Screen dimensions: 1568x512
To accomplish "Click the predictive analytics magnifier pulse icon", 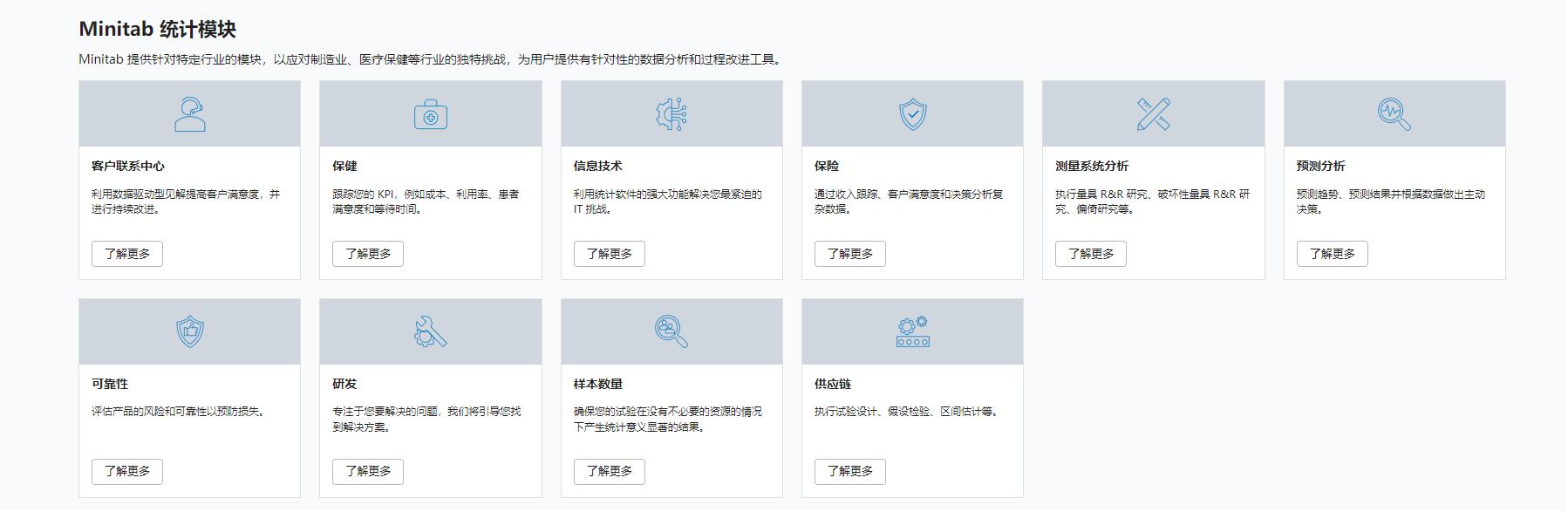I will pos(1394,114).
